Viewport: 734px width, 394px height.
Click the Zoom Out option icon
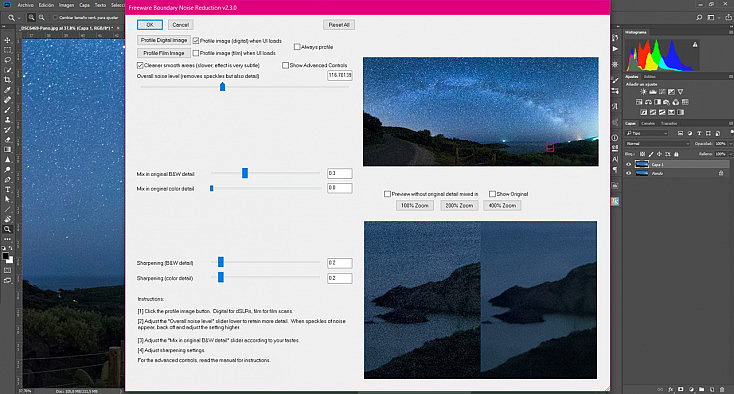coord(42,17)
